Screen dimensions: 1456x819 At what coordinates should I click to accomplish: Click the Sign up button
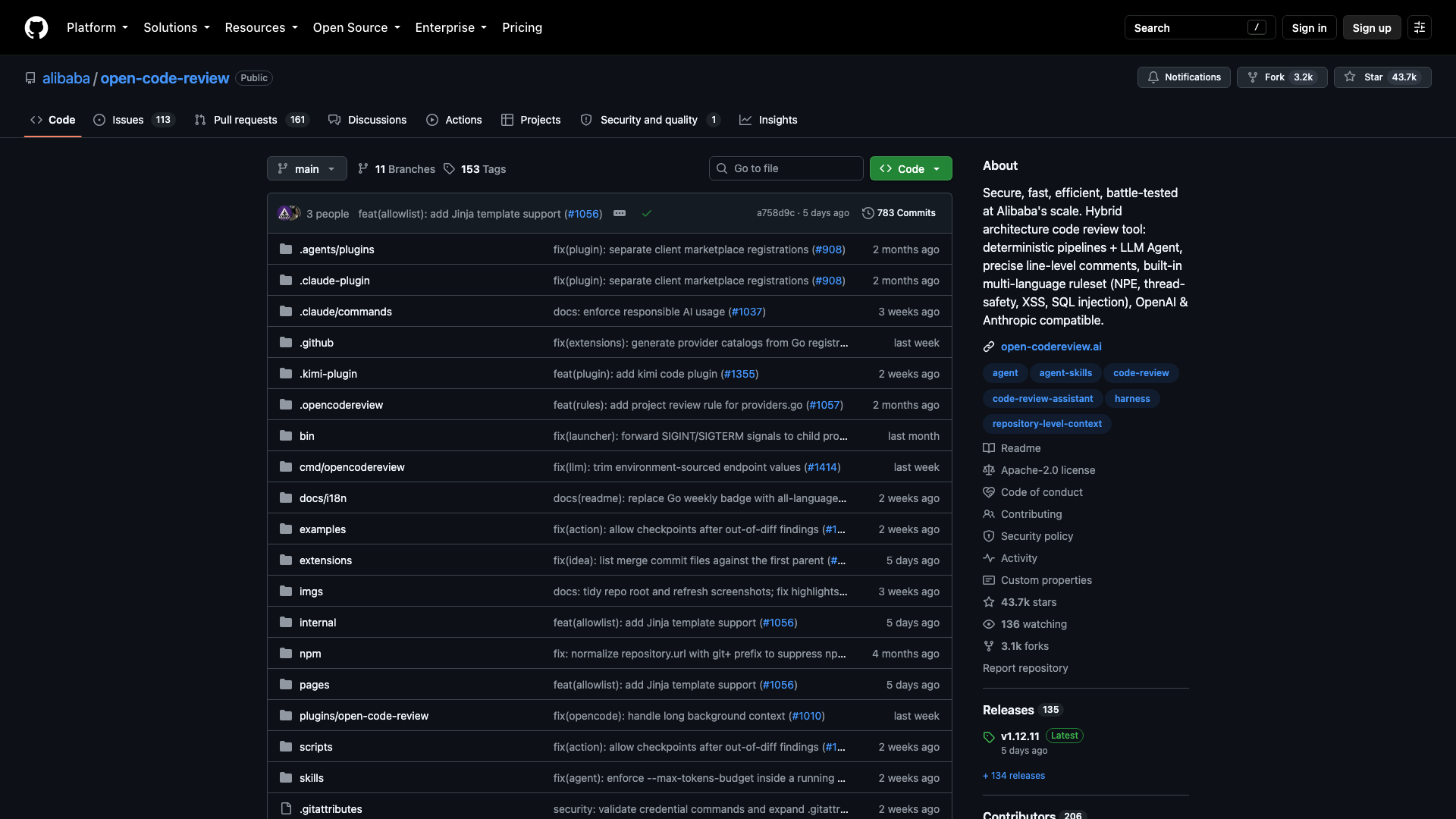click(x=1372, y=27)
